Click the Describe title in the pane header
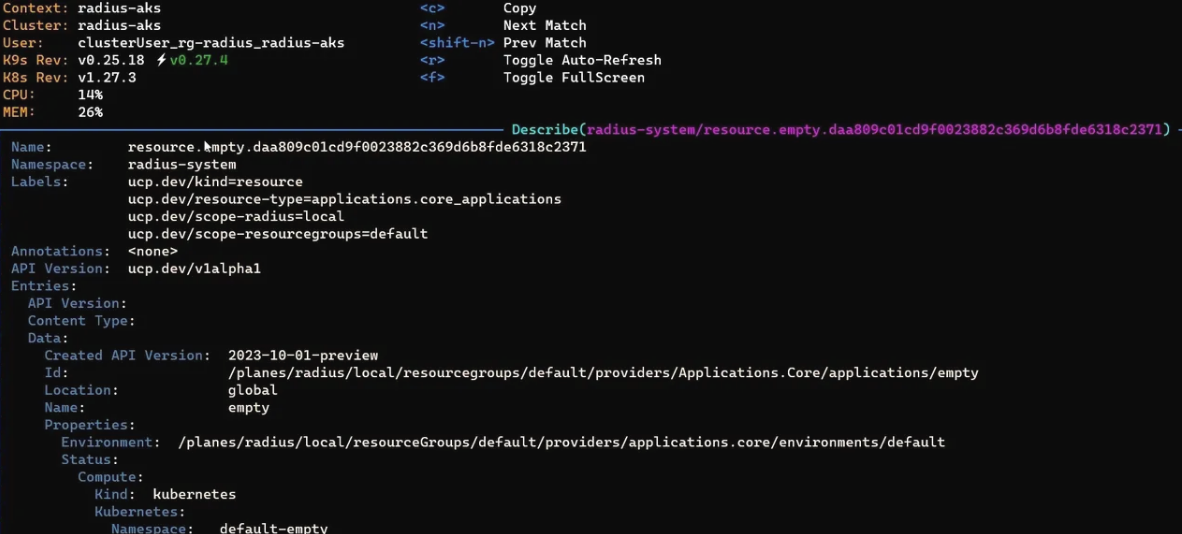This screenshot has width=1182, height=534. point(547,130)
